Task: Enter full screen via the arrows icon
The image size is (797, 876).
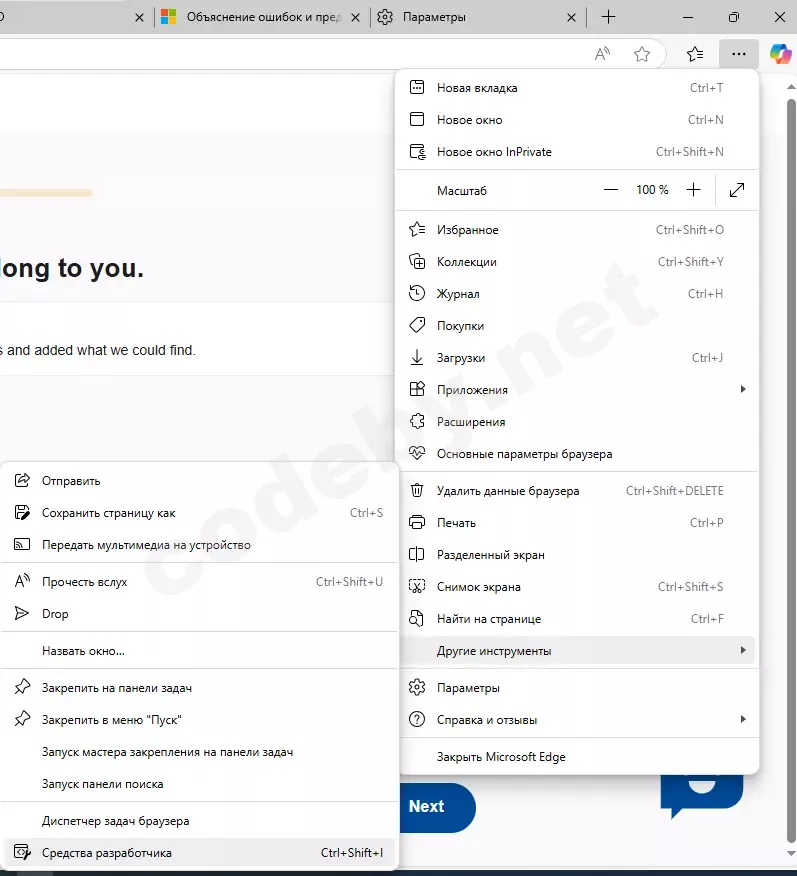Action: (x=737, y=190)
